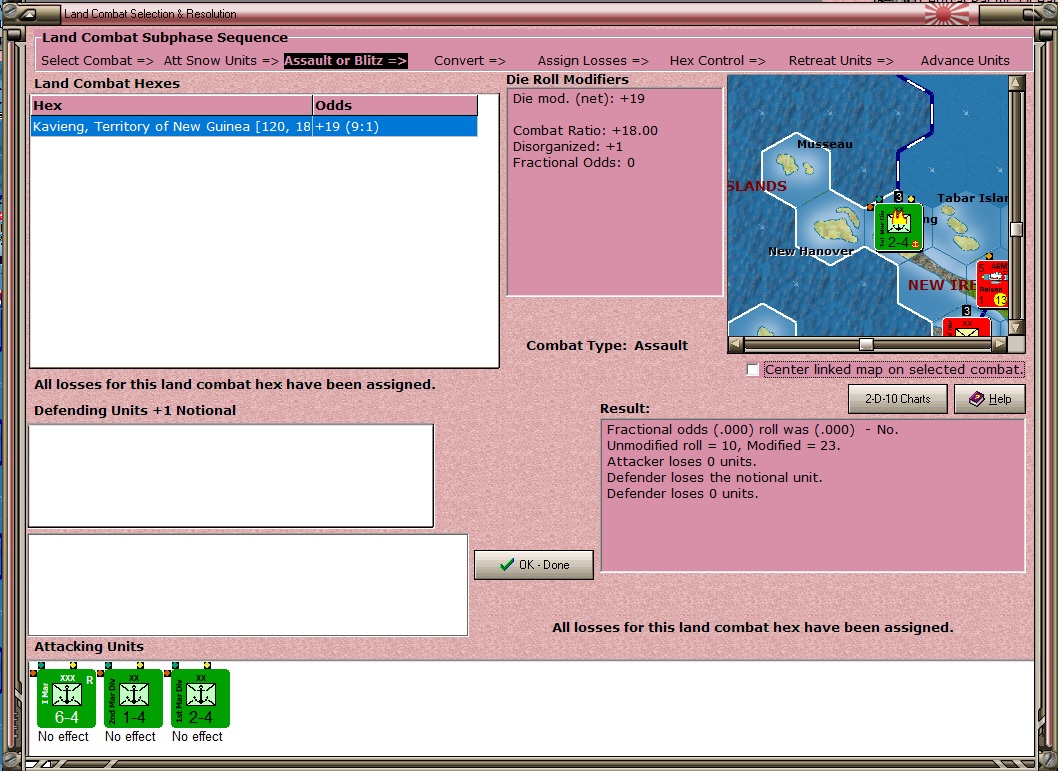1058x771 pixels.
Task: Open the Help button
Action: pos(990,399)
